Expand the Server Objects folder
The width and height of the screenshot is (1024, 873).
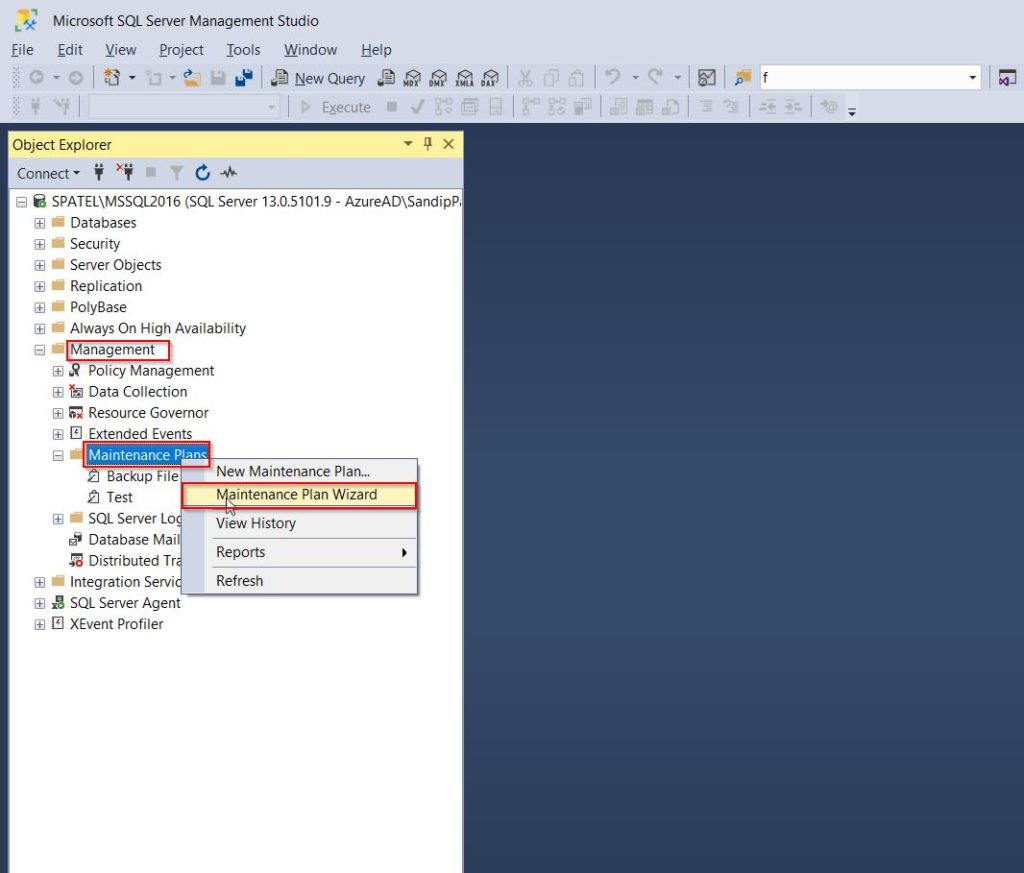(40, 266)
